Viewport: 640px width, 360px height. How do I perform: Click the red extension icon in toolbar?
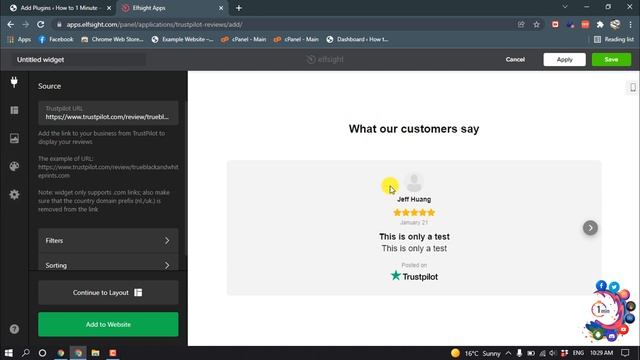point(555,24)
